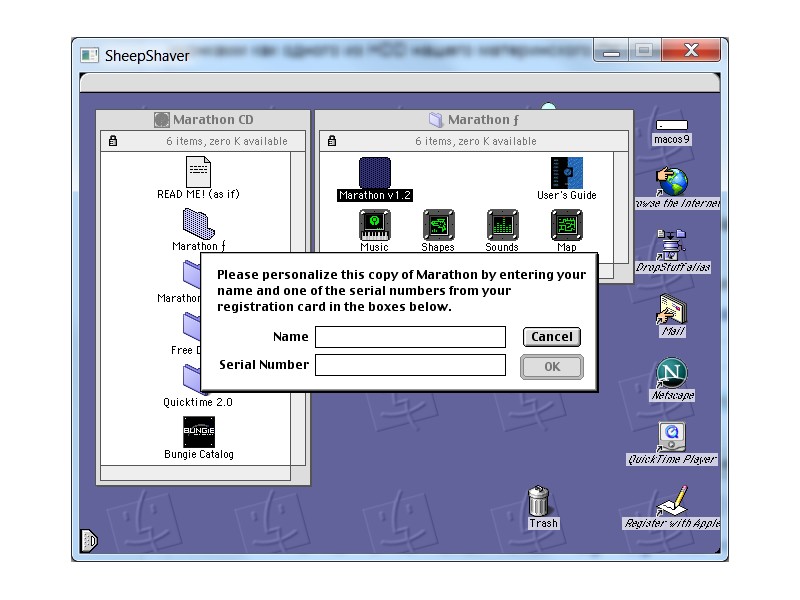Image resolution: width=800 pixels, height=600 pixels.
Task: Select the Trash icon
Action: click(539, 501)
